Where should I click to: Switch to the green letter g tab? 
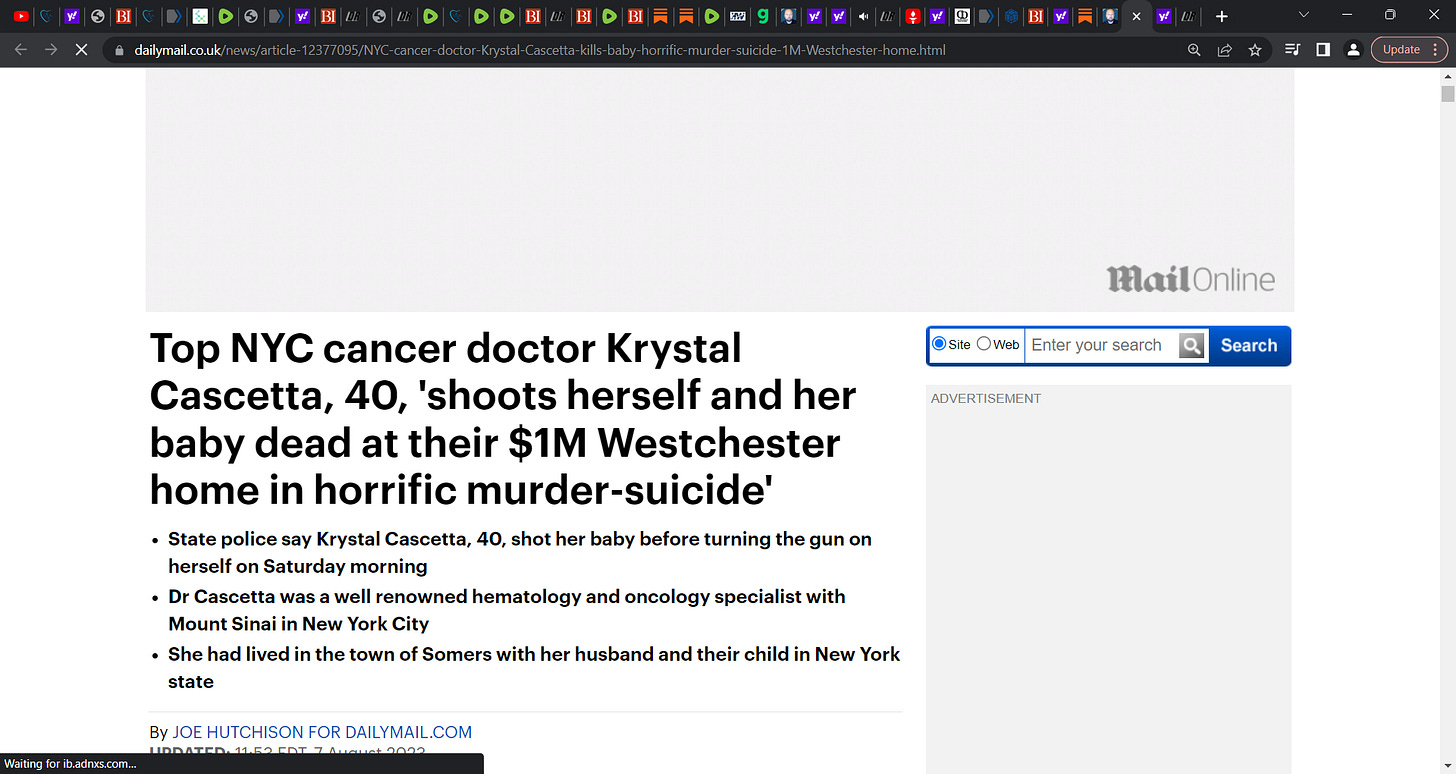click(x=763, y=16)
